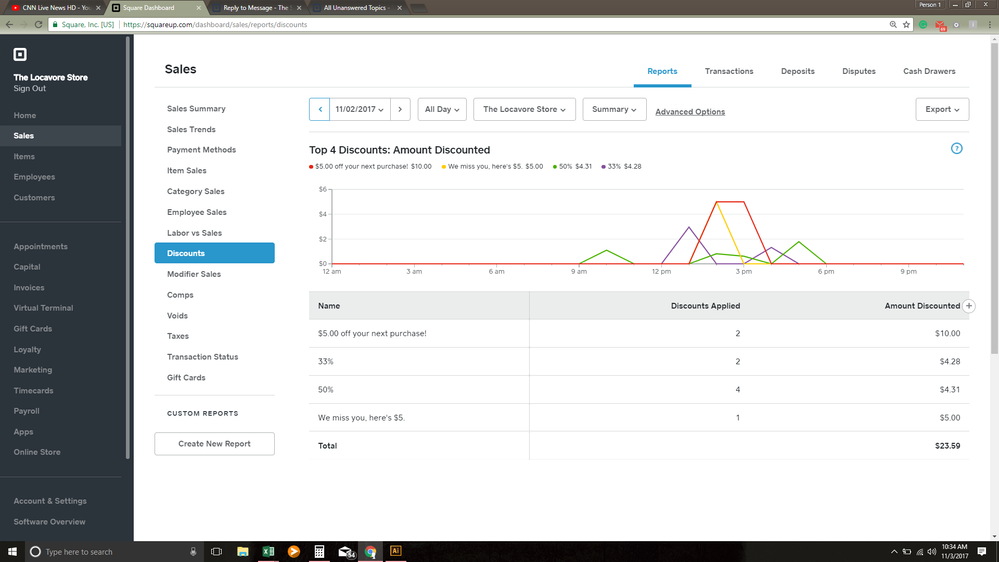
Task: Select Modifier Sales in the reports list
Action: click(x=194, y=274)
